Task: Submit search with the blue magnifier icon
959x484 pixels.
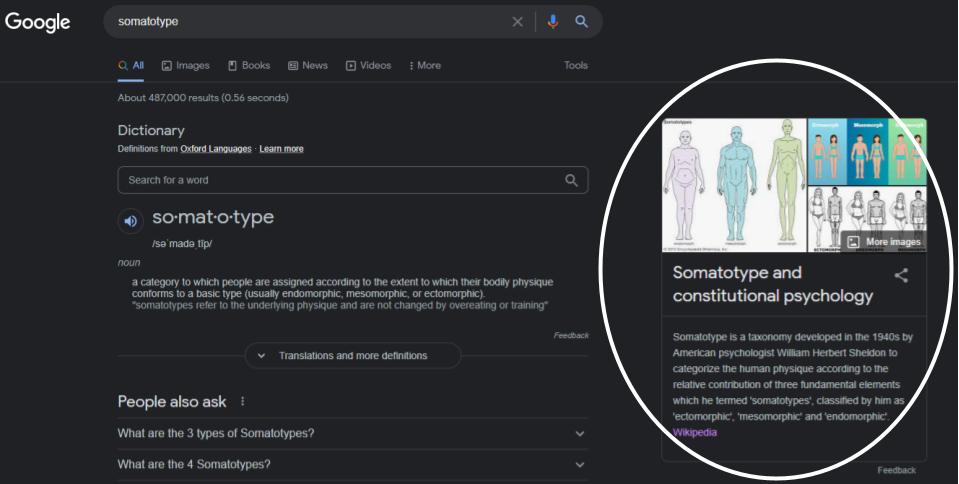Action: pos(582,22)
